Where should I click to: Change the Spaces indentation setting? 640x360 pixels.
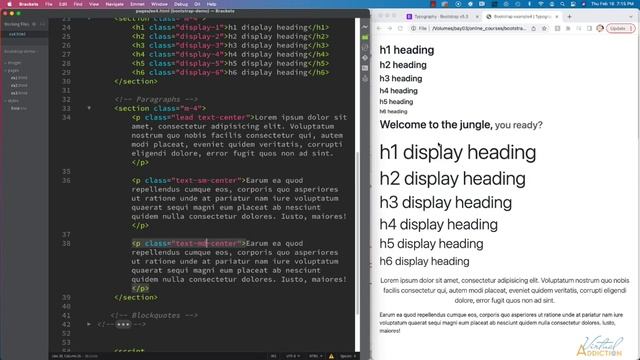(347, 356)
